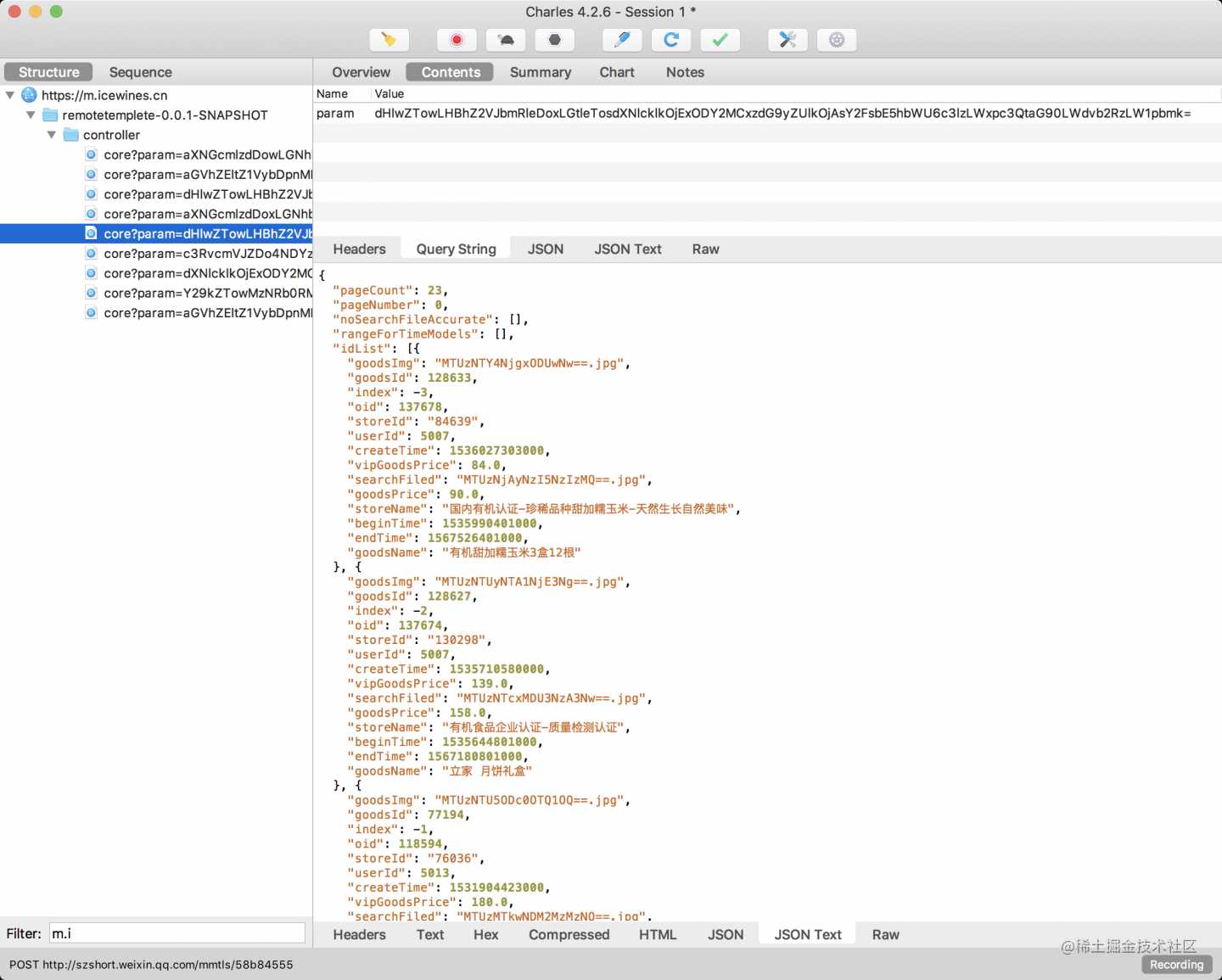Viewport: 1222px width, 980px height.
Task: Open the response Text tab
Action: [x=430, y=934]
